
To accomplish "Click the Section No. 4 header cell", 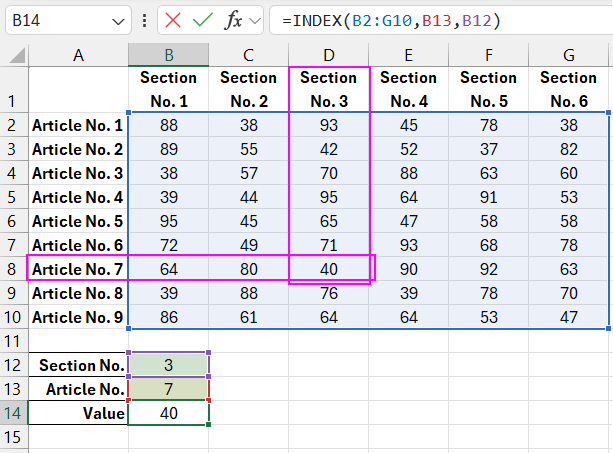I will click(409, 90).
